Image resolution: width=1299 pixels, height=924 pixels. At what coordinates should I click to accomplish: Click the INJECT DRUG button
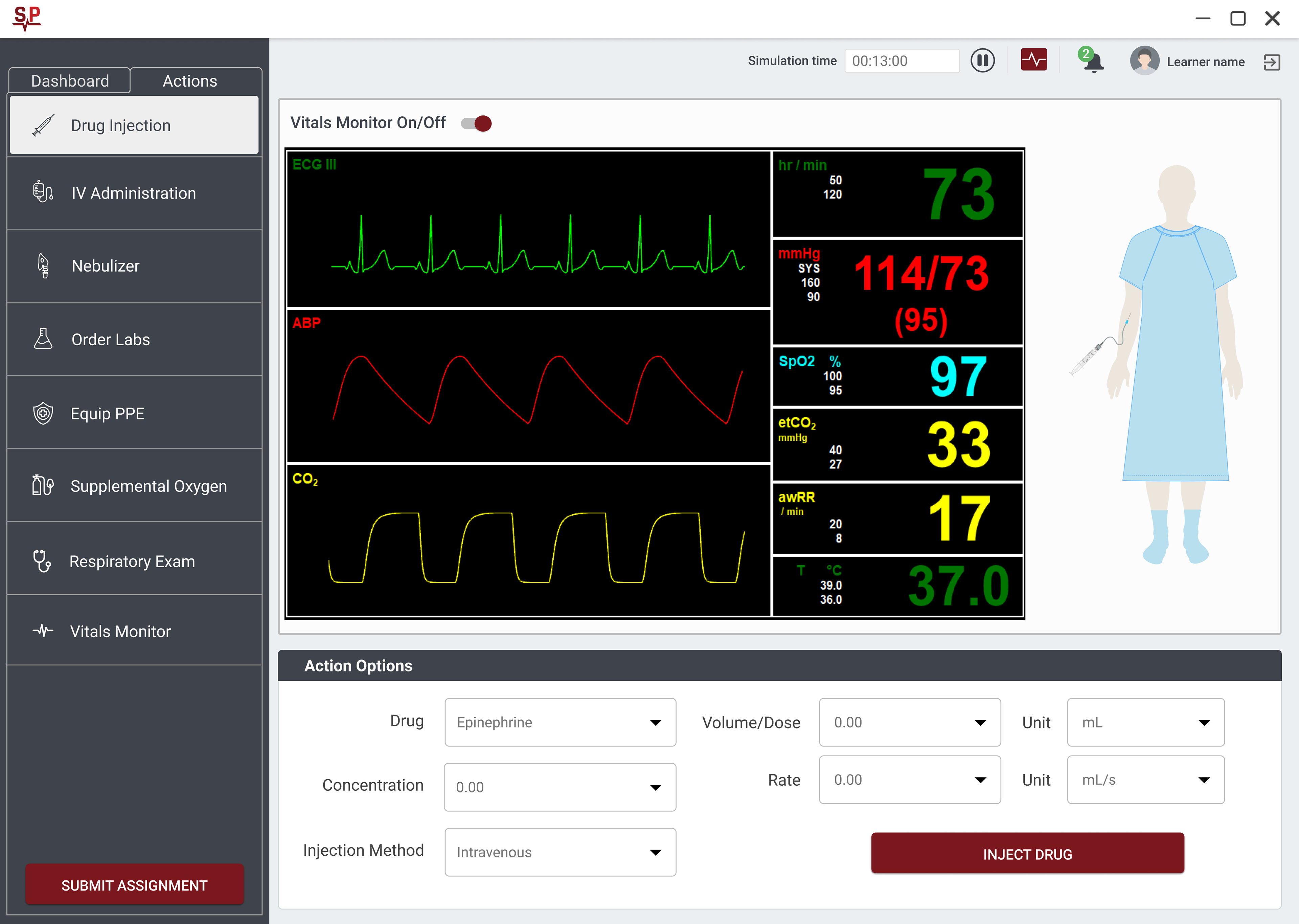pyautogui.click(x=1027, y=853)
